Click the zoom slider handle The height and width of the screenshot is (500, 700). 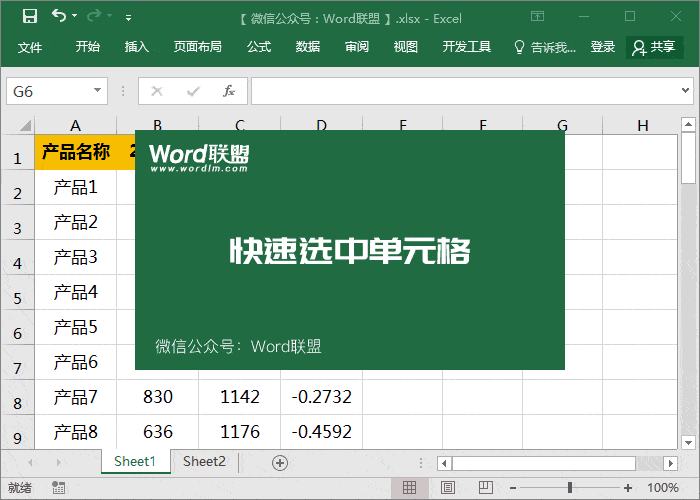click(570, 488)
